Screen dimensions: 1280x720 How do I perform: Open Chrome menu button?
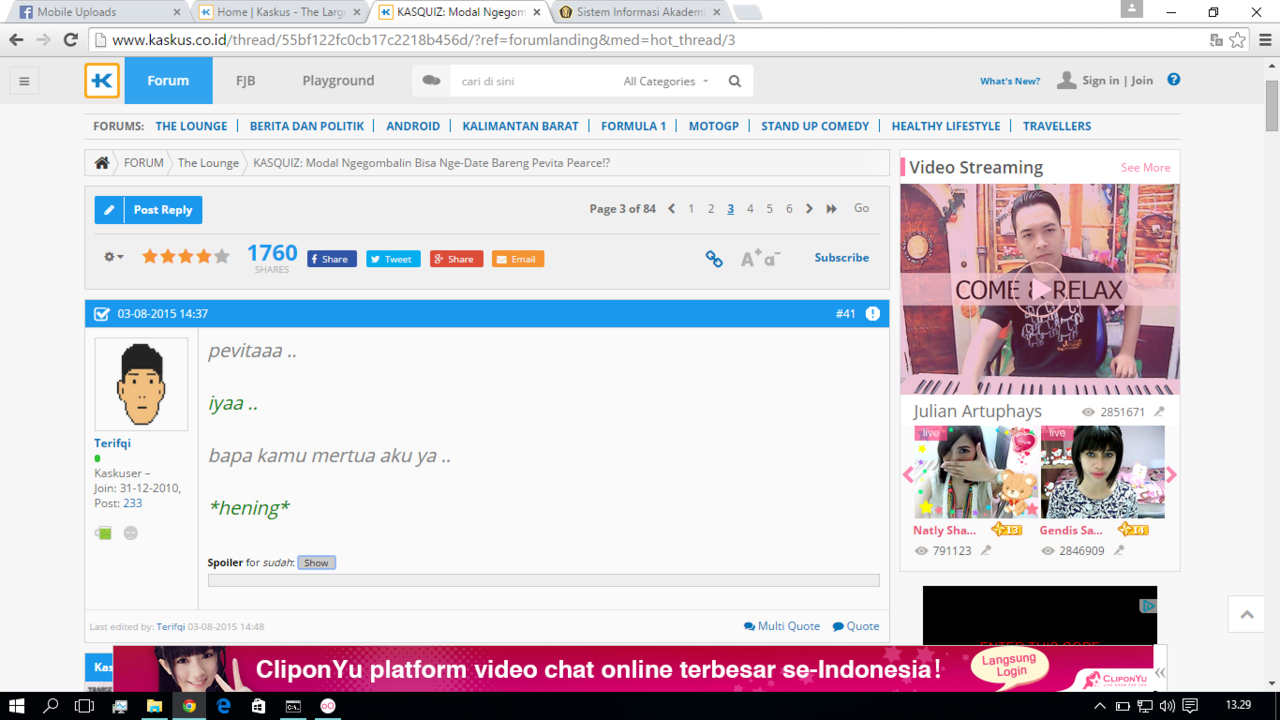click(1265, 40)
